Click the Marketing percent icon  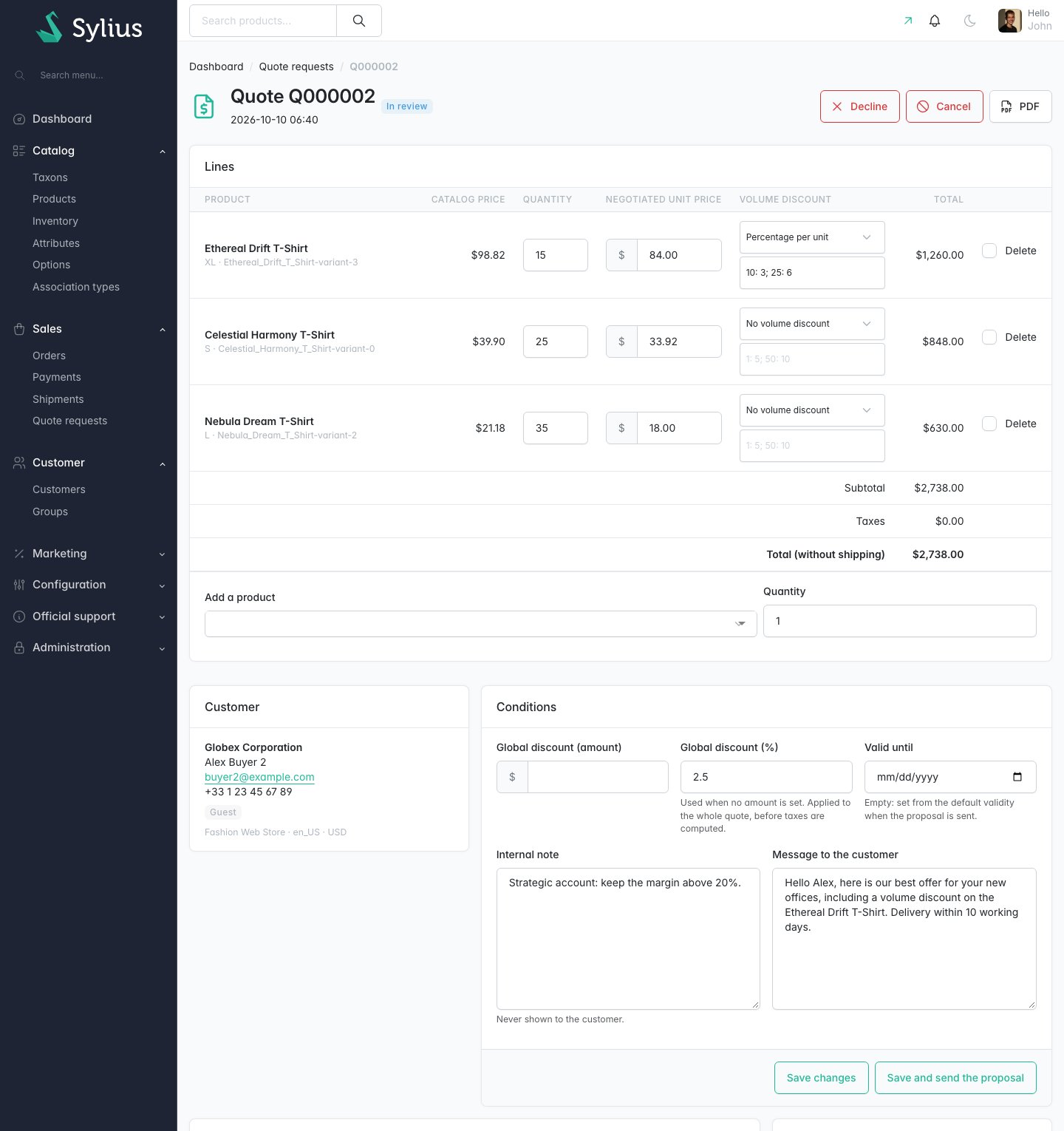point(19,554)
